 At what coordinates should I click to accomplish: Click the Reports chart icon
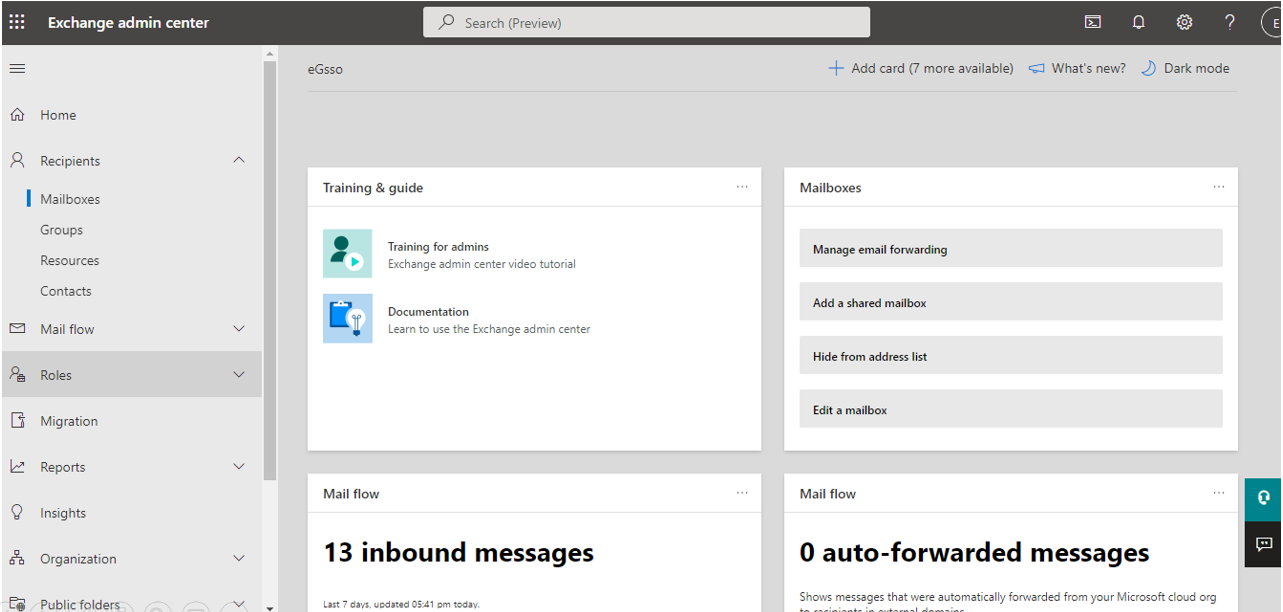click(17, 466)
